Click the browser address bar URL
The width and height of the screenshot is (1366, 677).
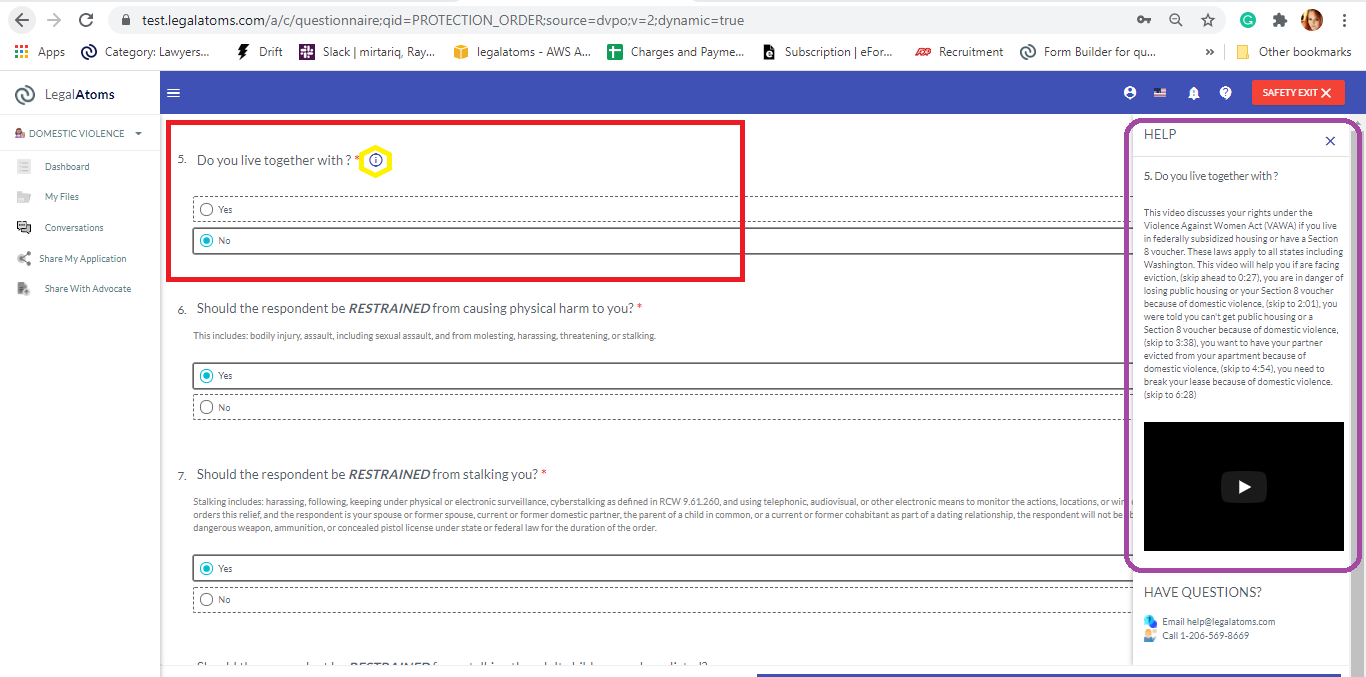click(x=442, y=20)
